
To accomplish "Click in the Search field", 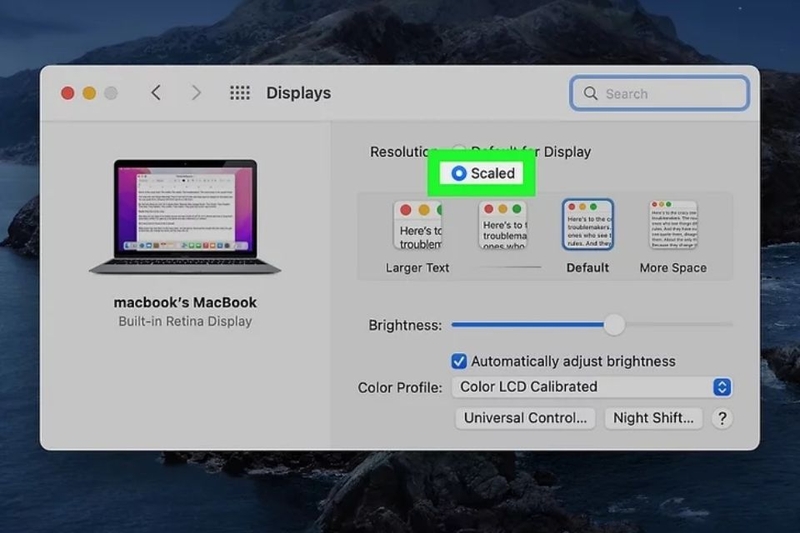I will pos(659,93).
